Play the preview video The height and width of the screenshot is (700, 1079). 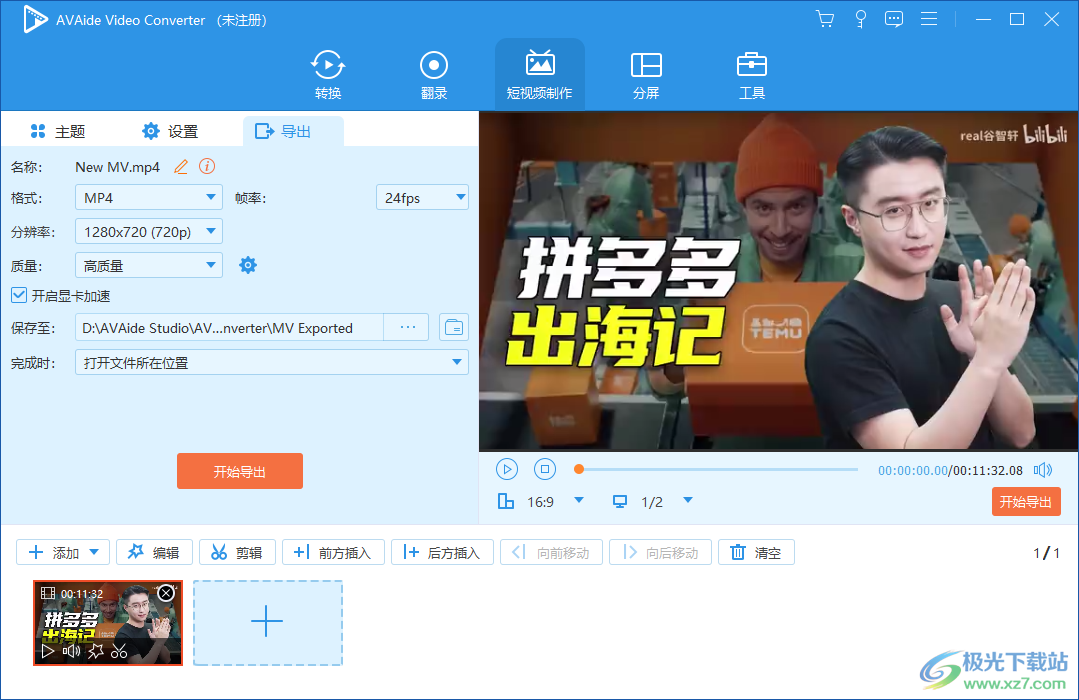pos(507,469)
